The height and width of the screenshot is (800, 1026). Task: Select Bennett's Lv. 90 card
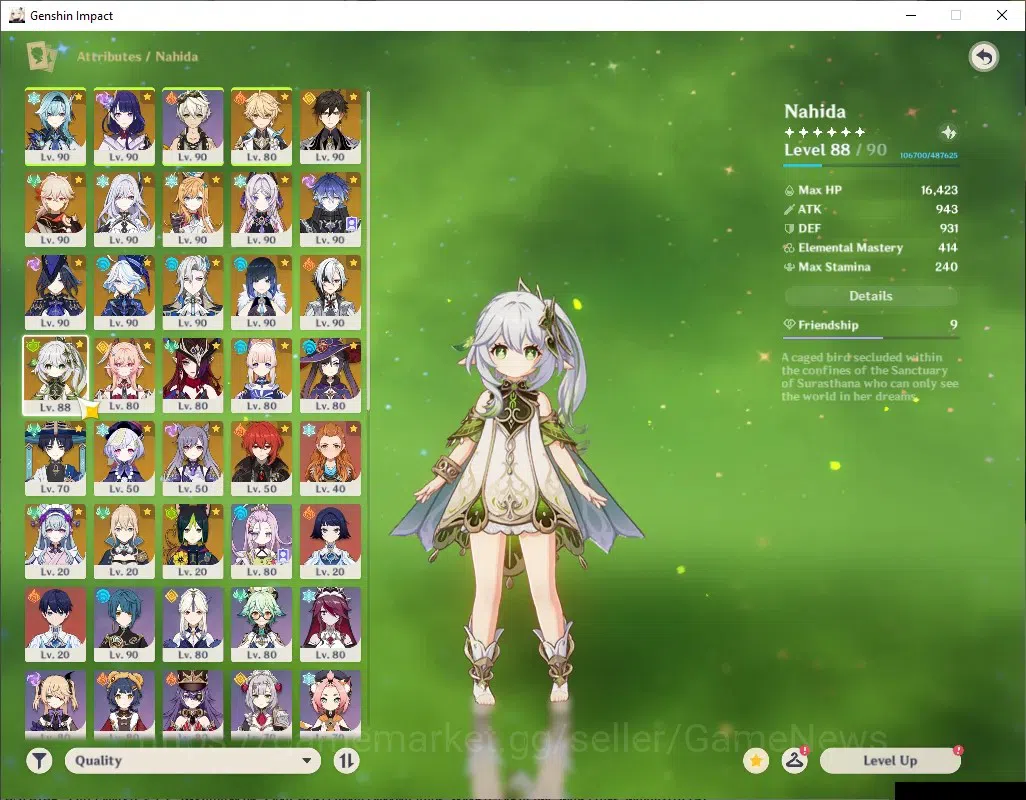click(193, 126)
